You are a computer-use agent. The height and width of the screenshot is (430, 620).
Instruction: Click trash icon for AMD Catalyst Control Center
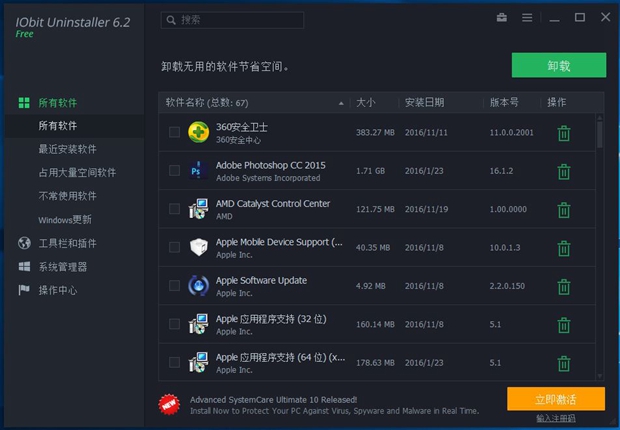[564, 210]
